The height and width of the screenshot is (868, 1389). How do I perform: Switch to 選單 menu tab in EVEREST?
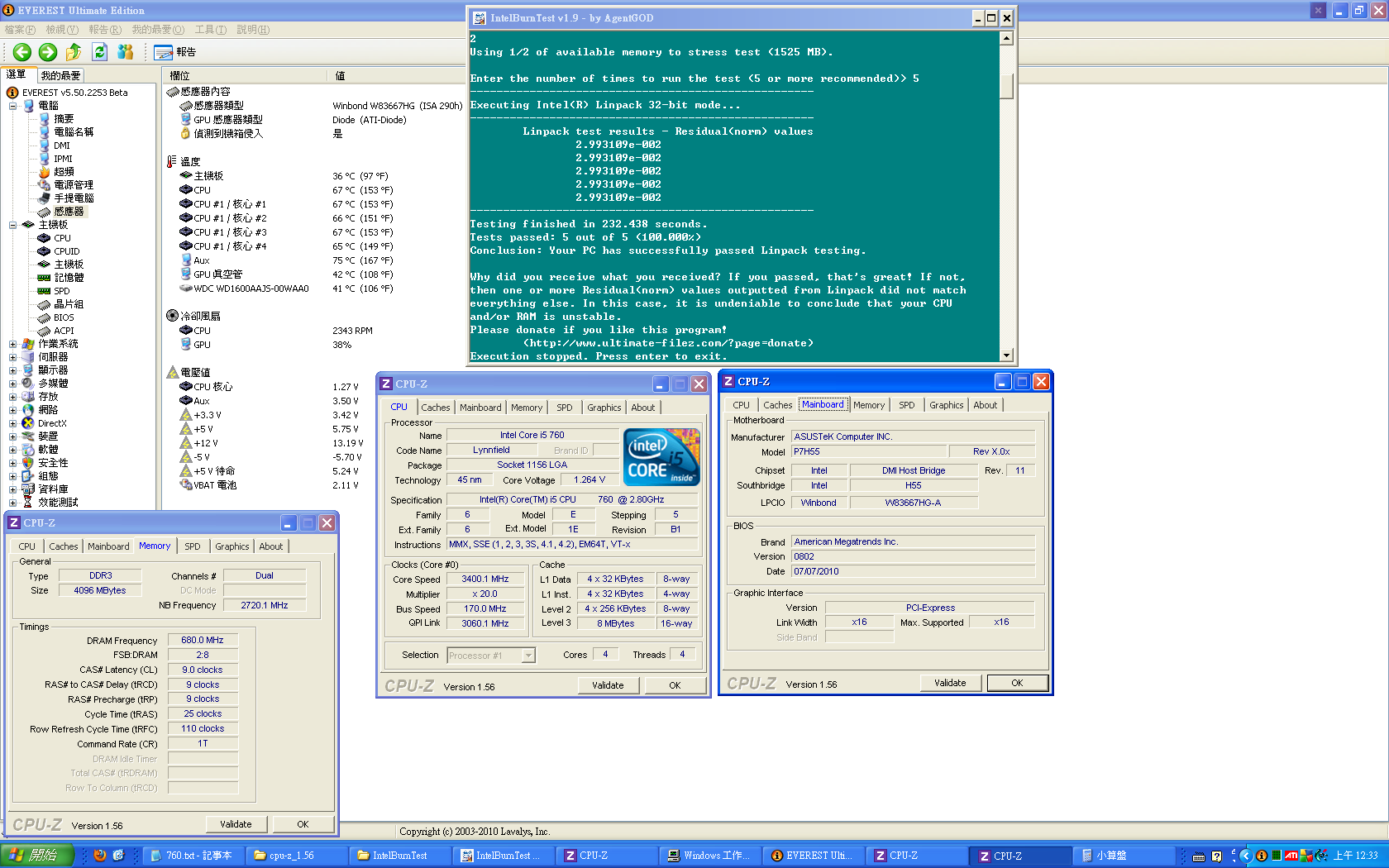17,74
